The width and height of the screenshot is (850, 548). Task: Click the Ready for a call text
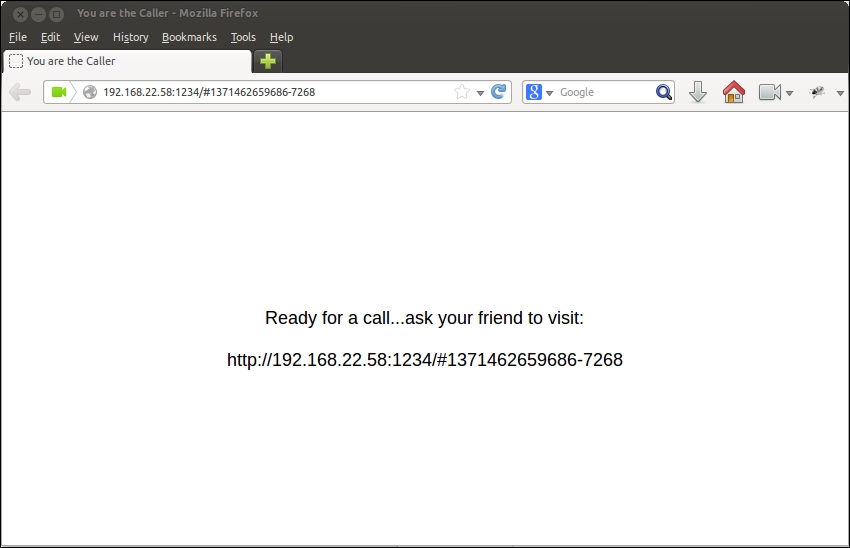click(x=424, y=318)
